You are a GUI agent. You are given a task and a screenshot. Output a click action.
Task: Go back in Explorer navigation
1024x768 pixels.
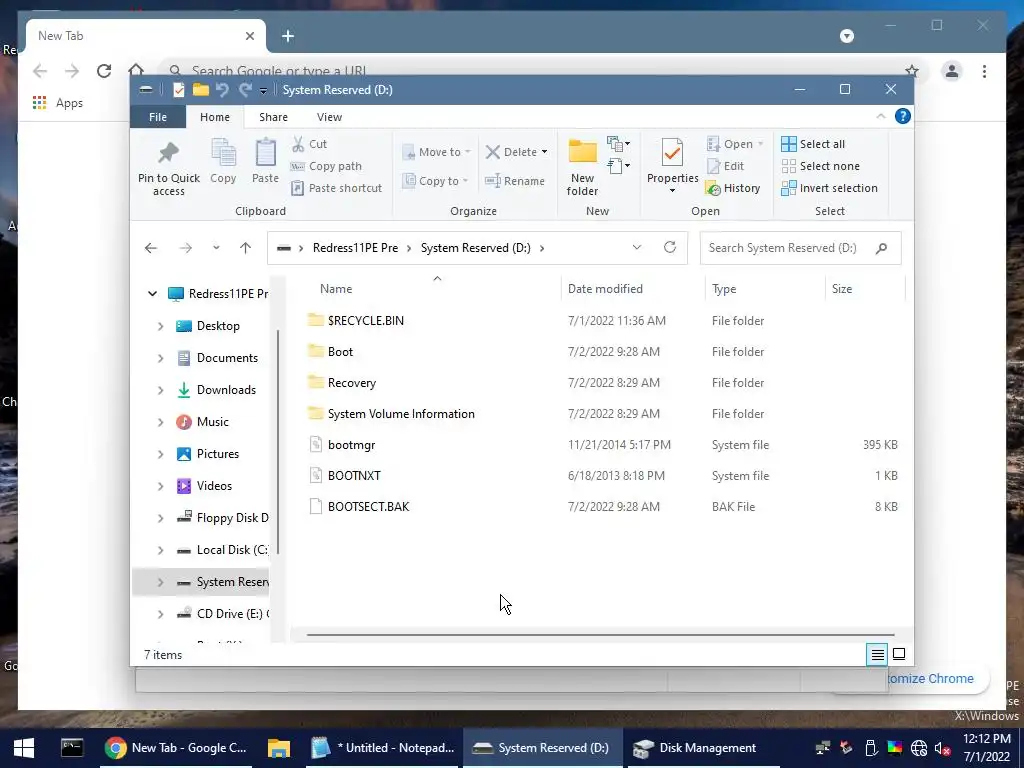pyautogui.click(x=151, y=248)
